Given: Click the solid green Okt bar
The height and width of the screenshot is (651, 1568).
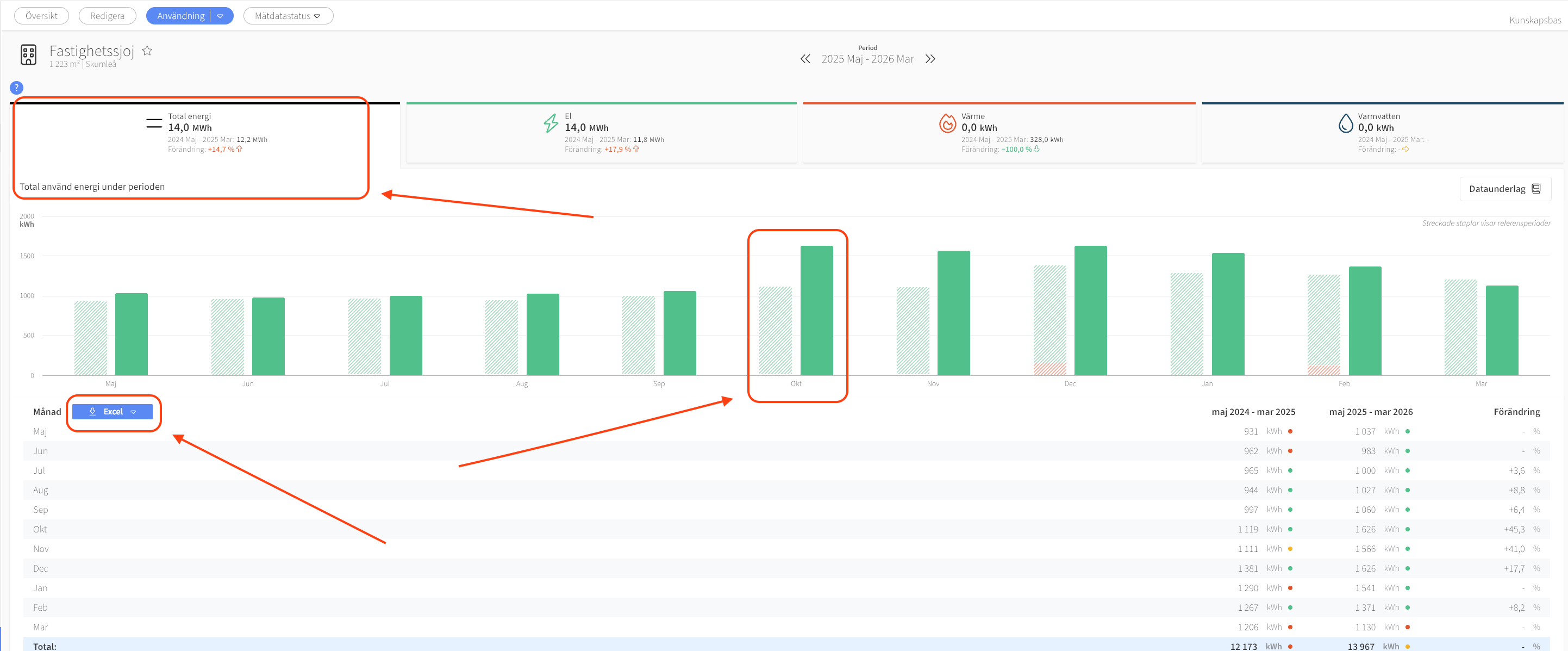Looking at the screenshot, I should coord(816,311).
